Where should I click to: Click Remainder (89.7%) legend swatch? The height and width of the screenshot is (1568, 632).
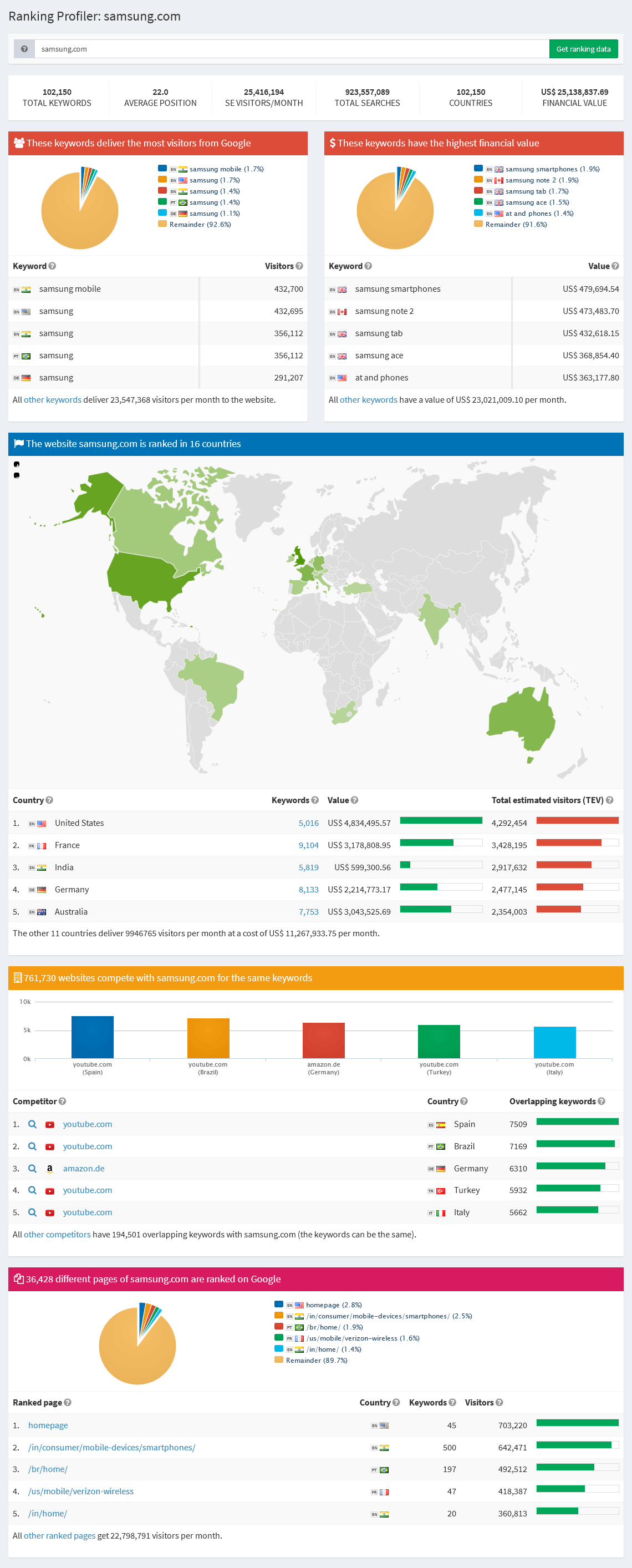pyautogui.click(x=279, y=1359)
